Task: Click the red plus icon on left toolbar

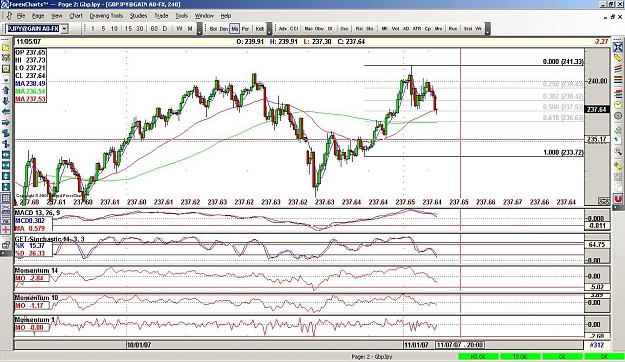Action: click(6, 230)
